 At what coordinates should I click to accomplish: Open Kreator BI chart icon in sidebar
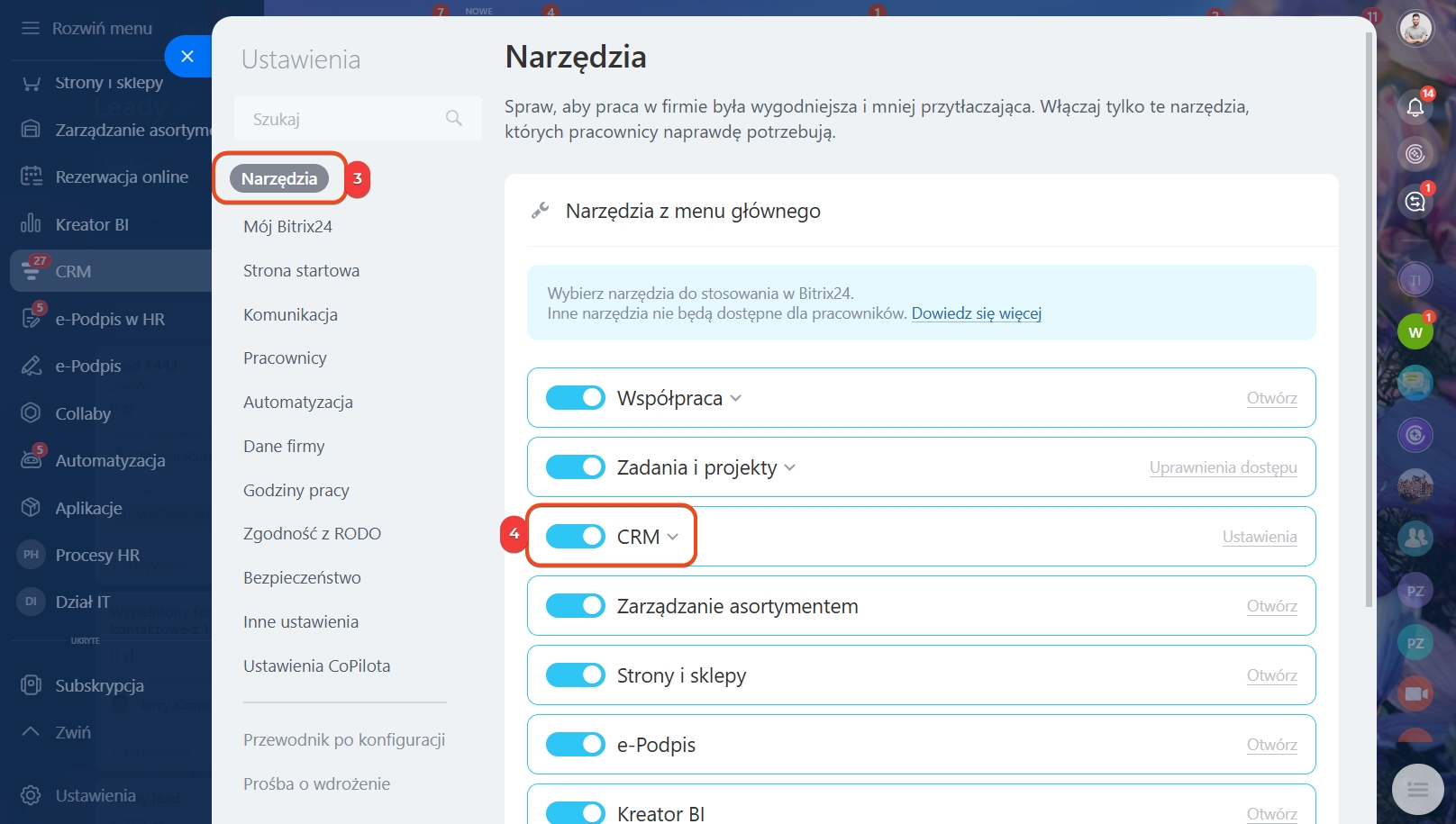click(x=31, y=223)
